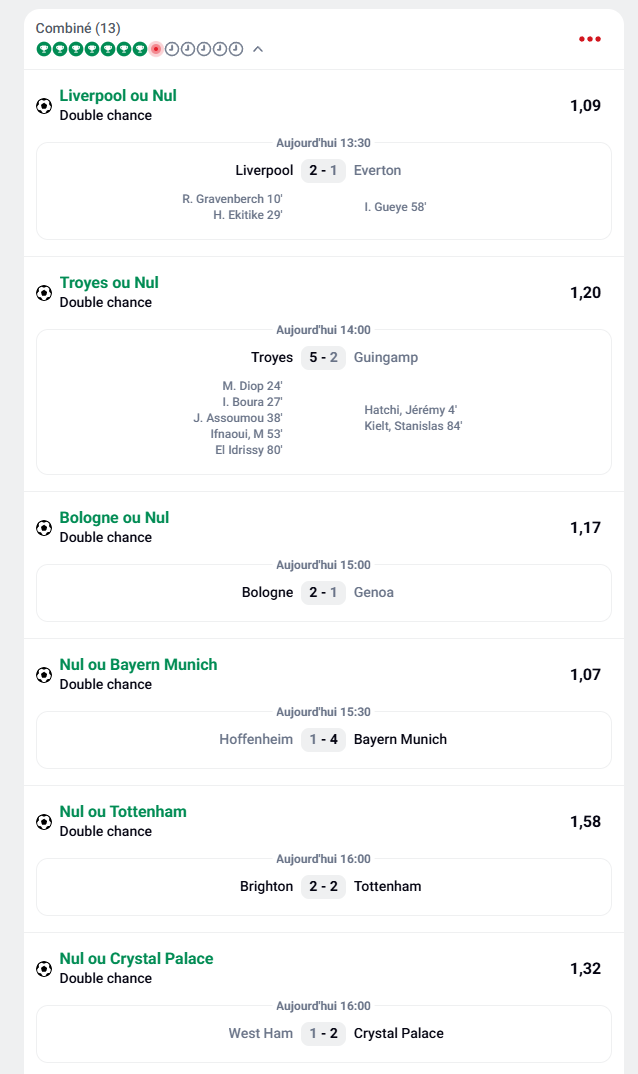The height and width of the screenshot is (1074, 638).
Task: Click the Liverpool 2 - 1 Everton score
Action: pyautogui.click(x=323, y=171)
